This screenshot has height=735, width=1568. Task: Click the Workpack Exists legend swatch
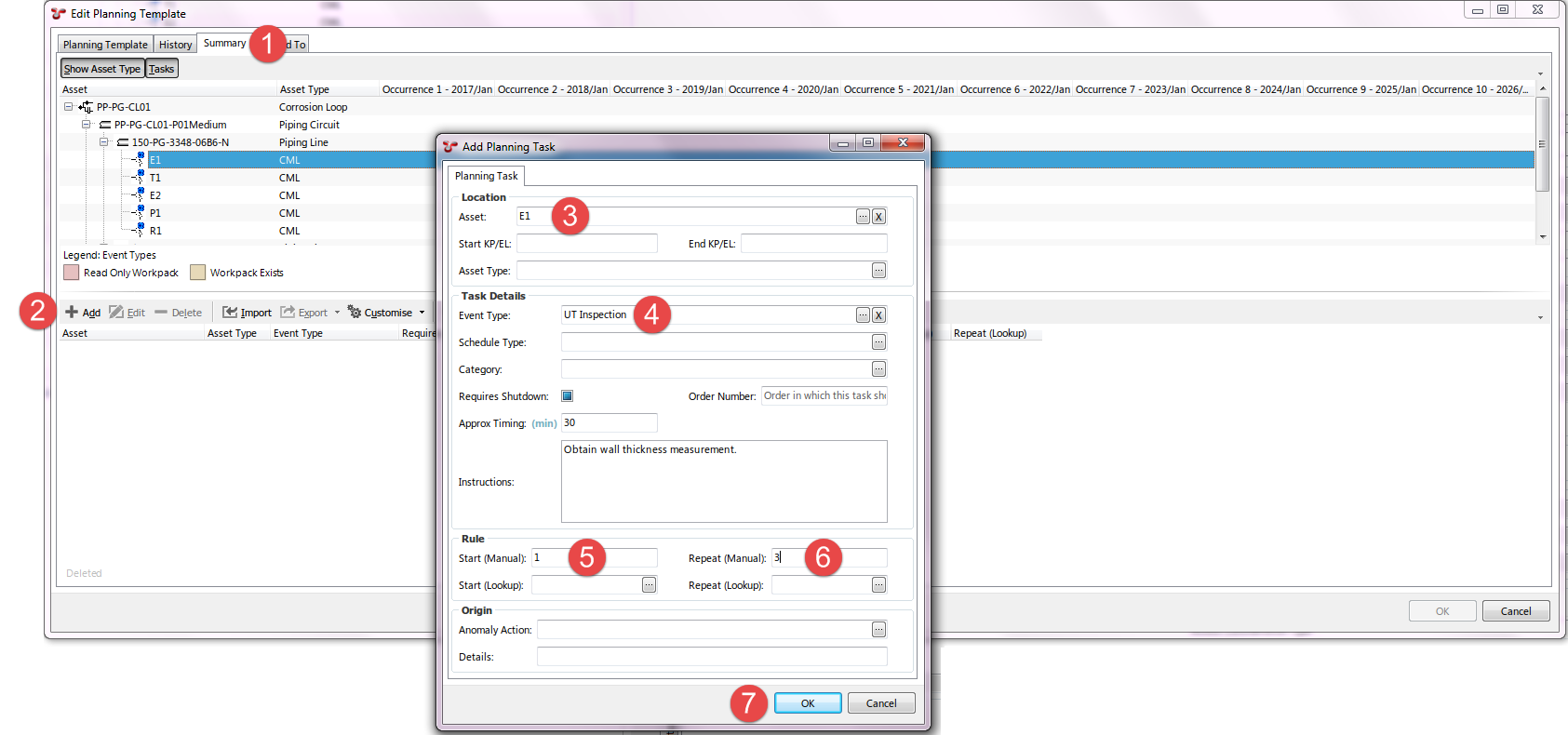click(x=197, y=273)
